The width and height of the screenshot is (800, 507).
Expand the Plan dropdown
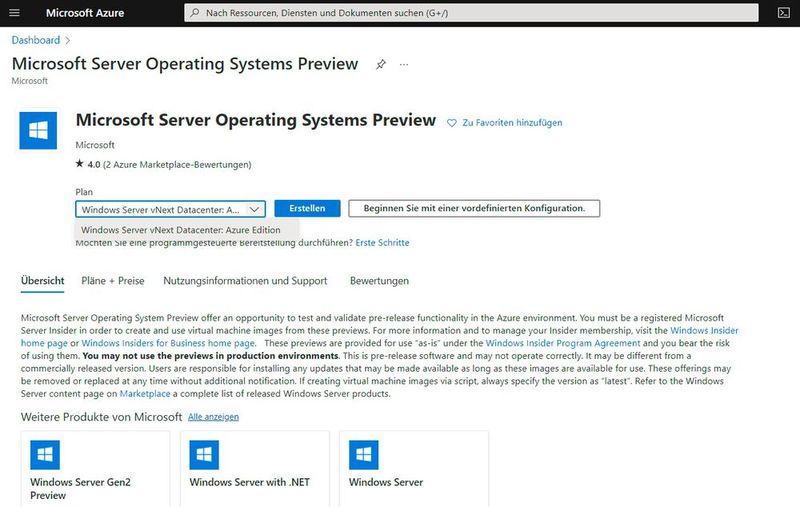tap(170, 209)
